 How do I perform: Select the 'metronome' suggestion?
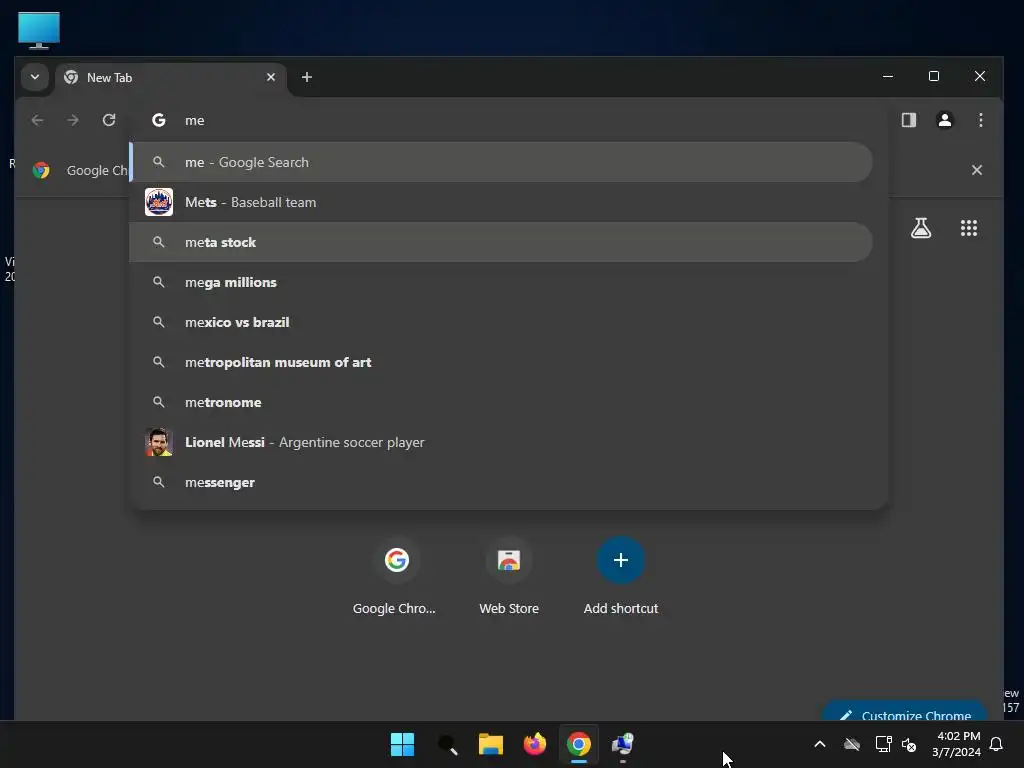click(501, 402)
